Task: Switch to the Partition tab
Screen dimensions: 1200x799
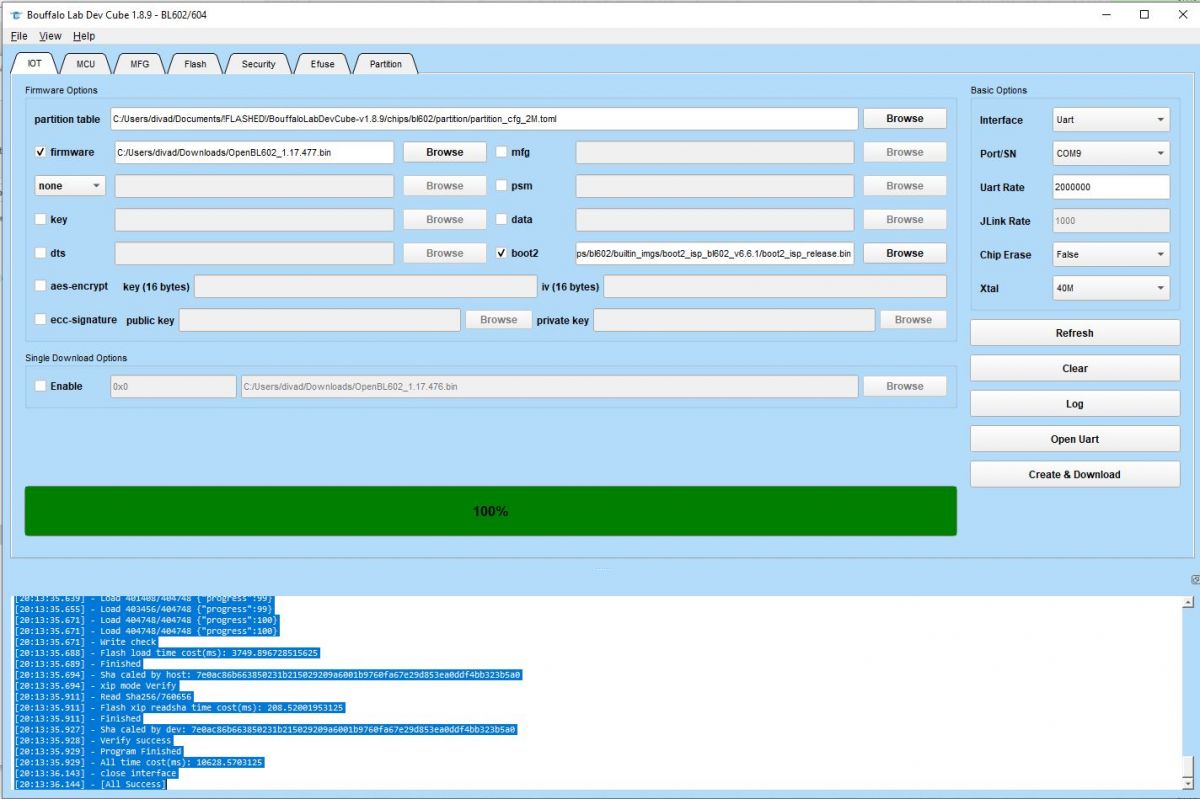Action: point(385,64)
